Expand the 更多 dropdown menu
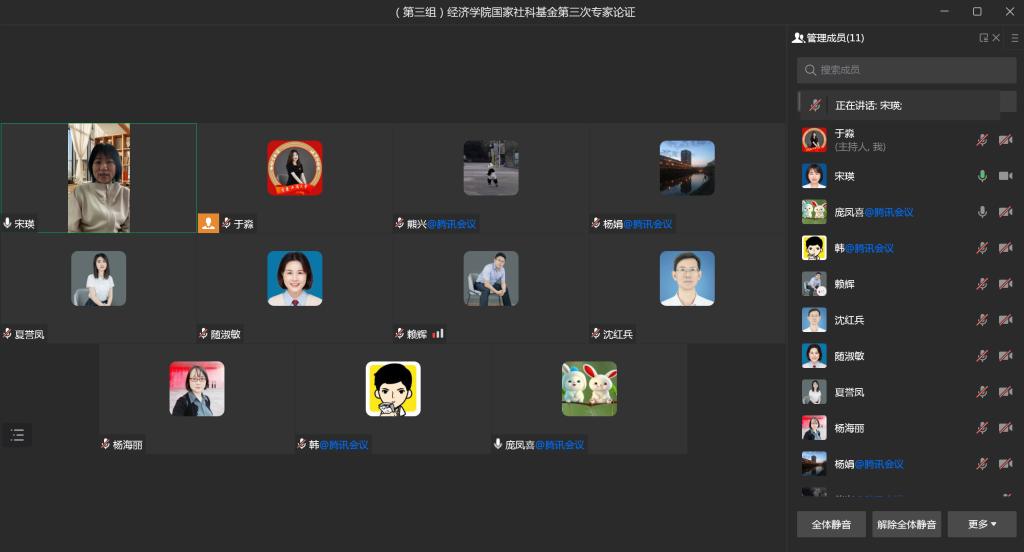The image size is (1024, 552). 981,524
